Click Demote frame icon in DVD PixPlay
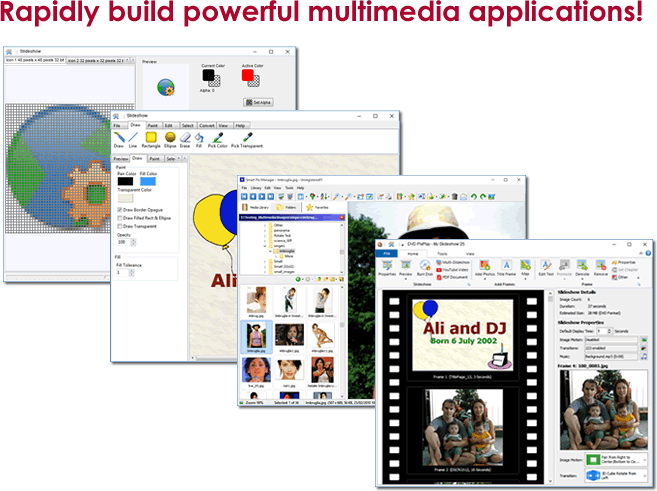The width and height of the screenshot is (657, 491). tap(582, 268)
